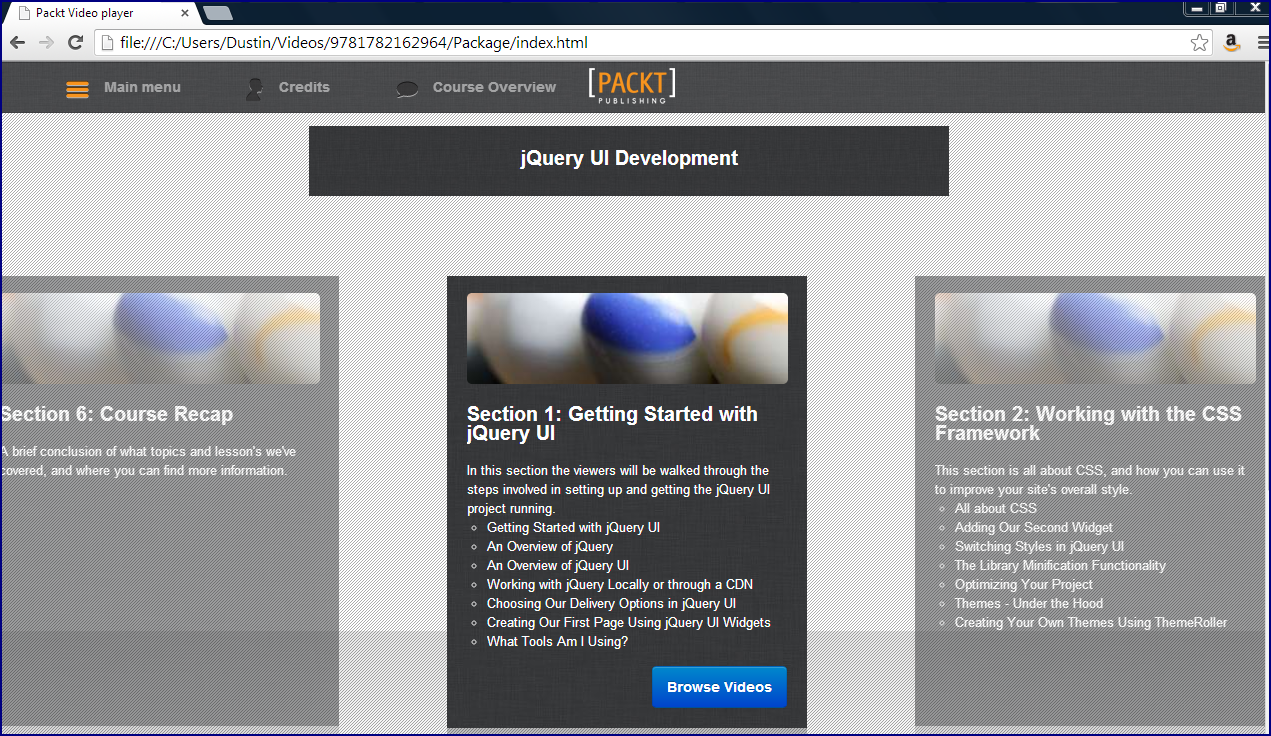Select Section 1: Getting Started heading
The height and width of the screenshot is (736, 1271).
(612, 423)
